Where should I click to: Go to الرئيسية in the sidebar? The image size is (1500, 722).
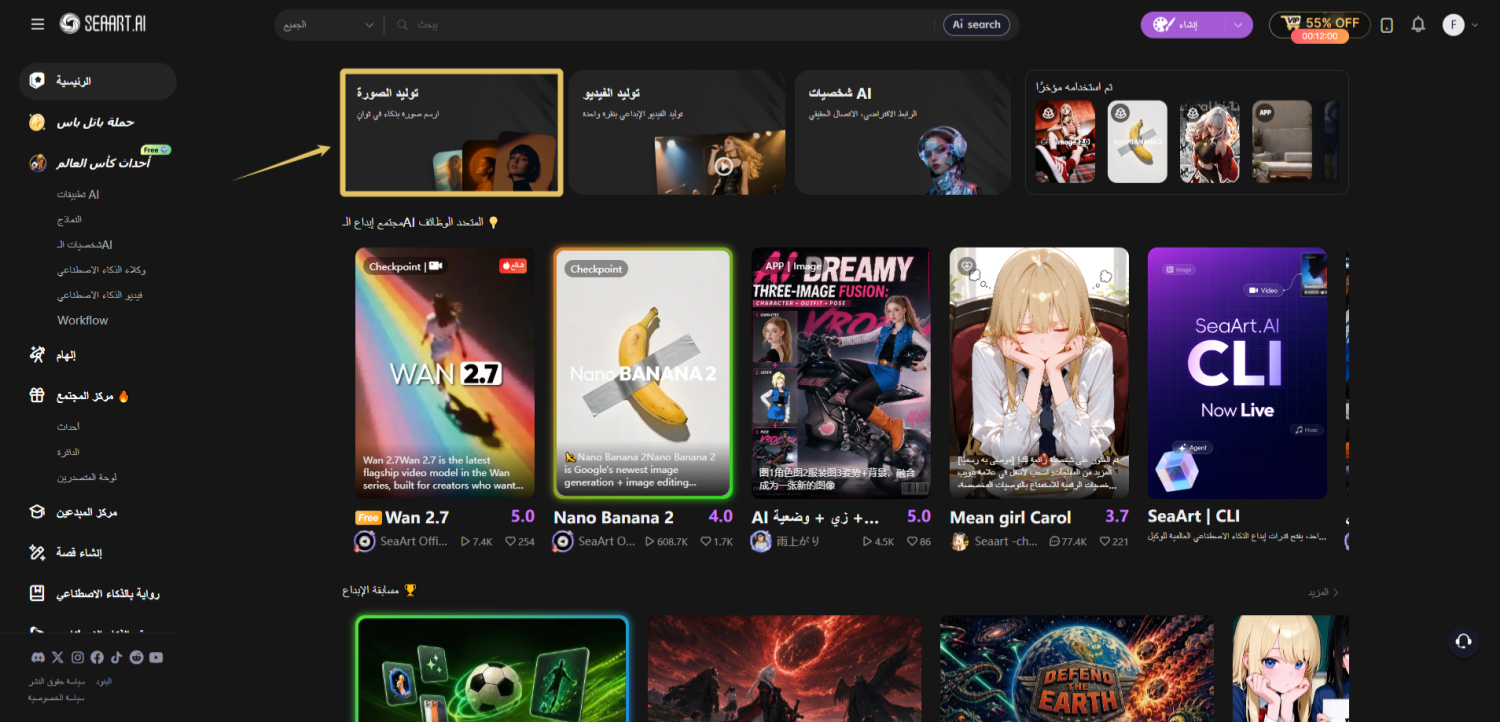point(98,81)
